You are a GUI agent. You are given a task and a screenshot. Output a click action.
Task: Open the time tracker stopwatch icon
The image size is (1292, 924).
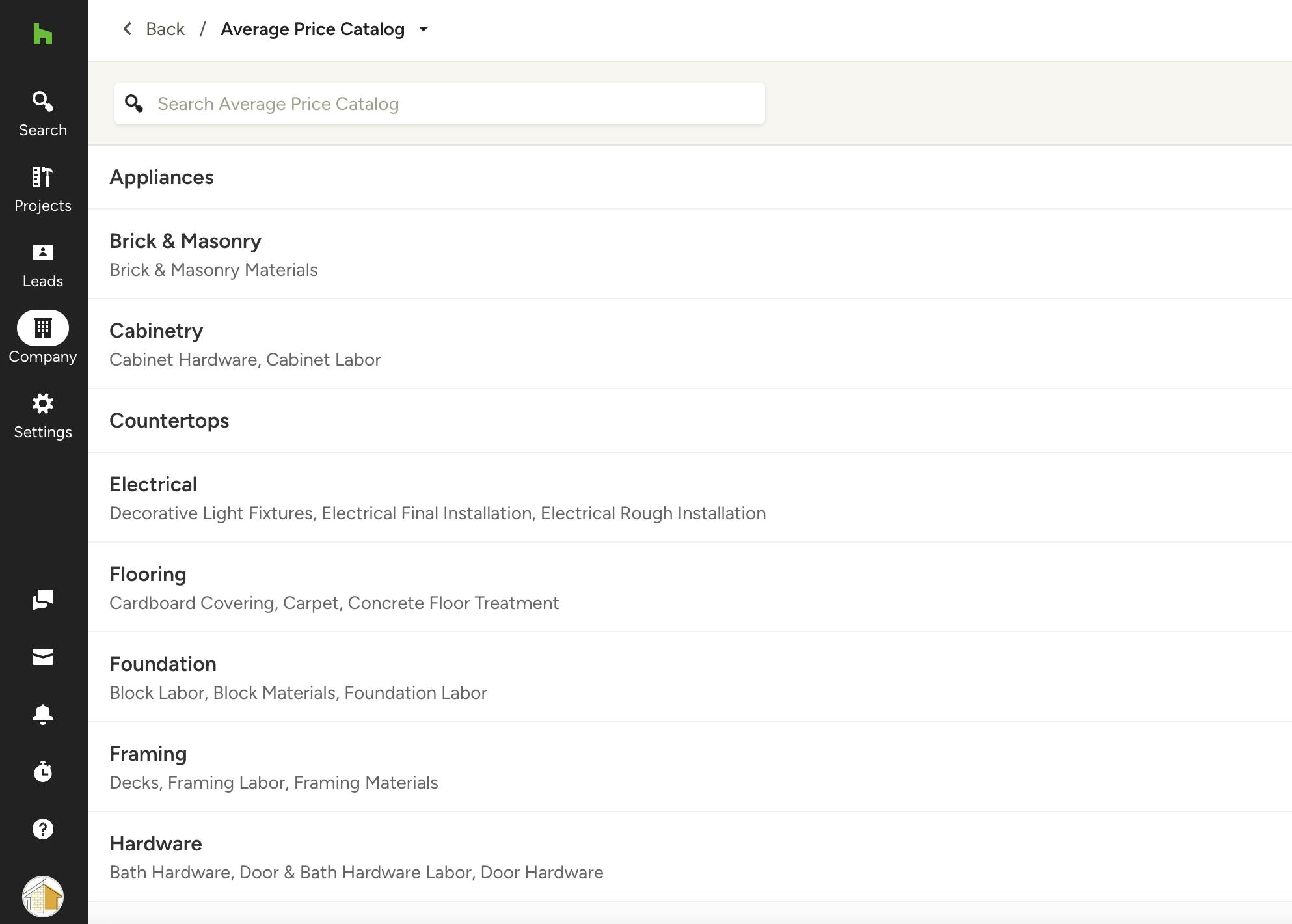point(43,772)
